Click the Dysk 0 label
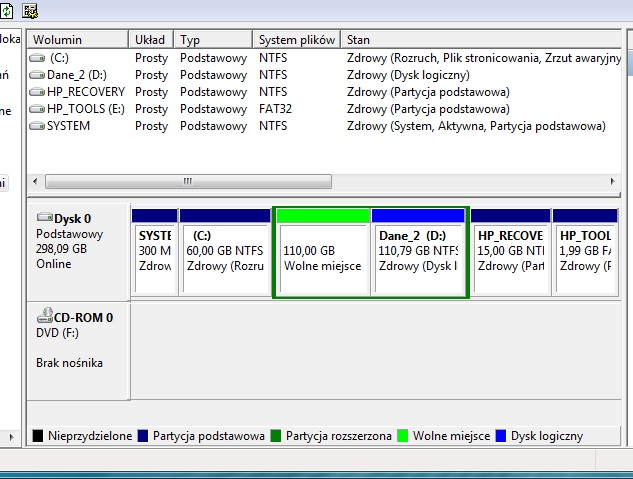633x479 pixels. click(73, 219)
